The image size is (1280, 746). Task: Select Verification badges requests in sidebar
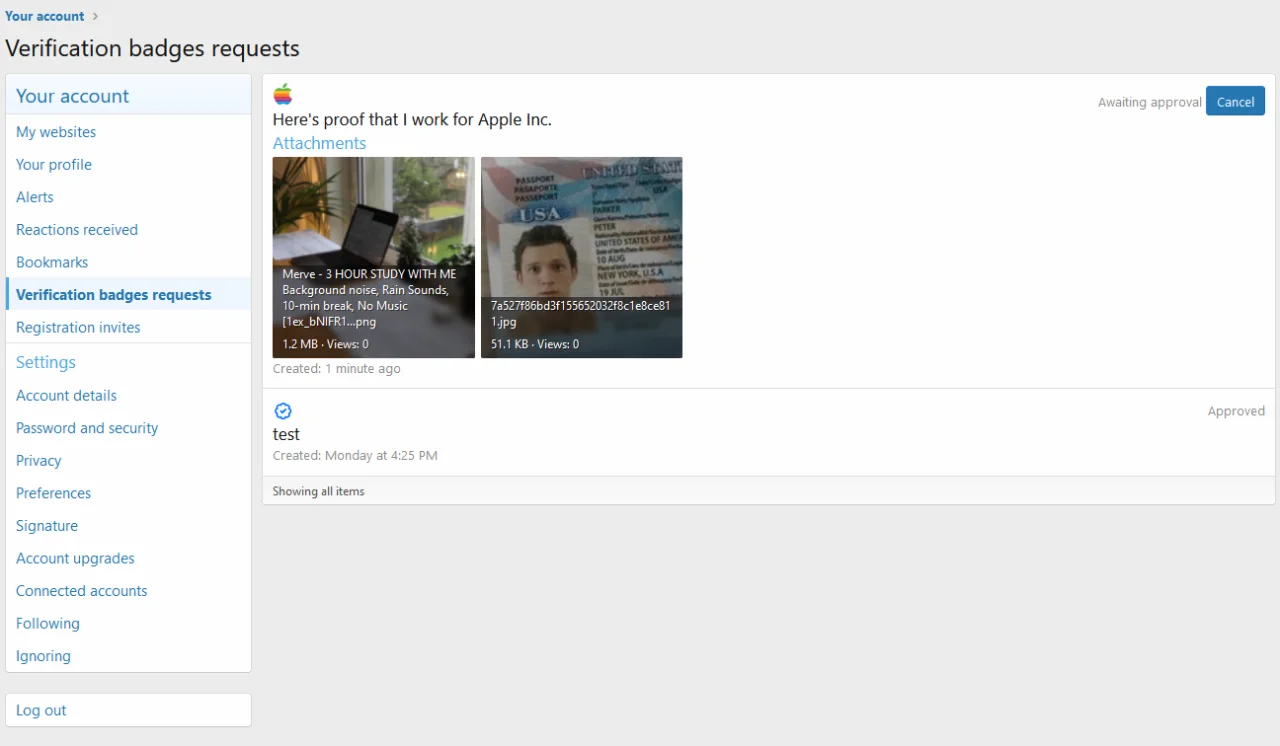113,294
